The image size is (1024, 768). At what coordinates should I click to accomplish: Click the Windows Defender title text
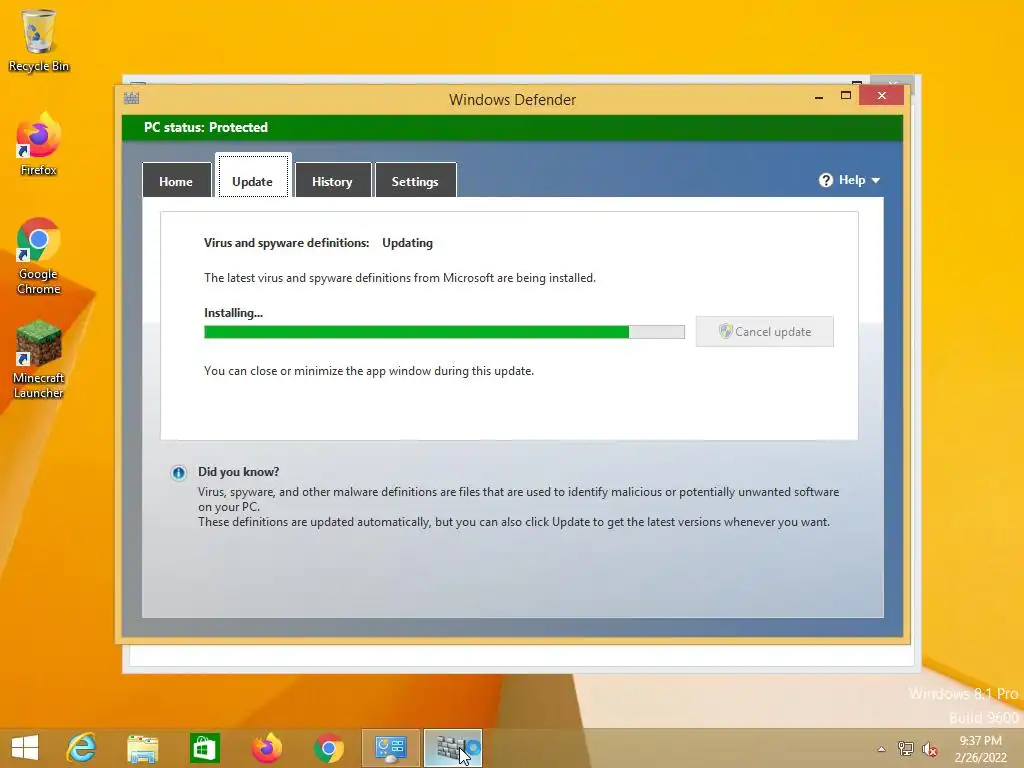tap(512, 100)
